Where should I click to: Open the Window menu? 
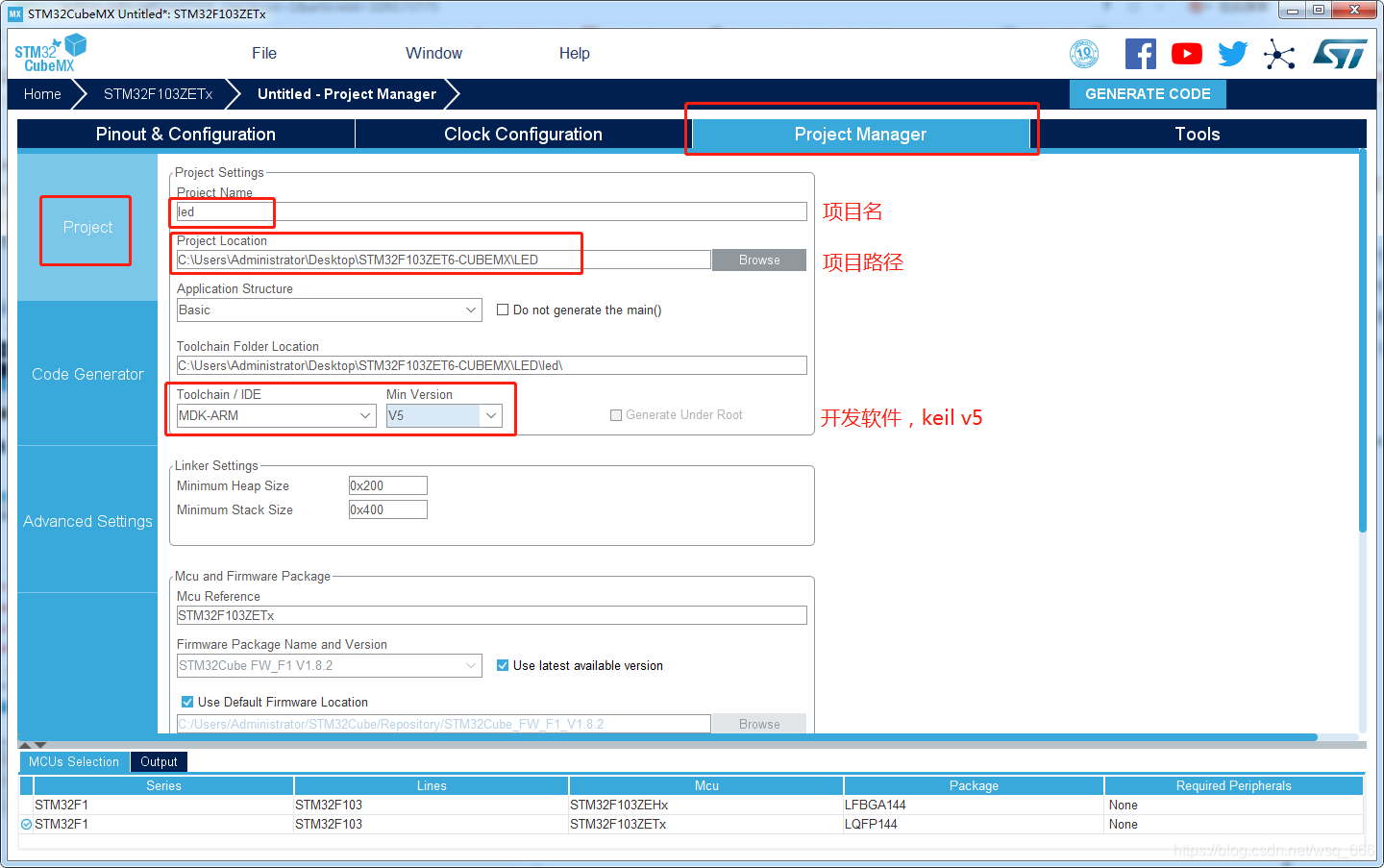click(433, 54)
